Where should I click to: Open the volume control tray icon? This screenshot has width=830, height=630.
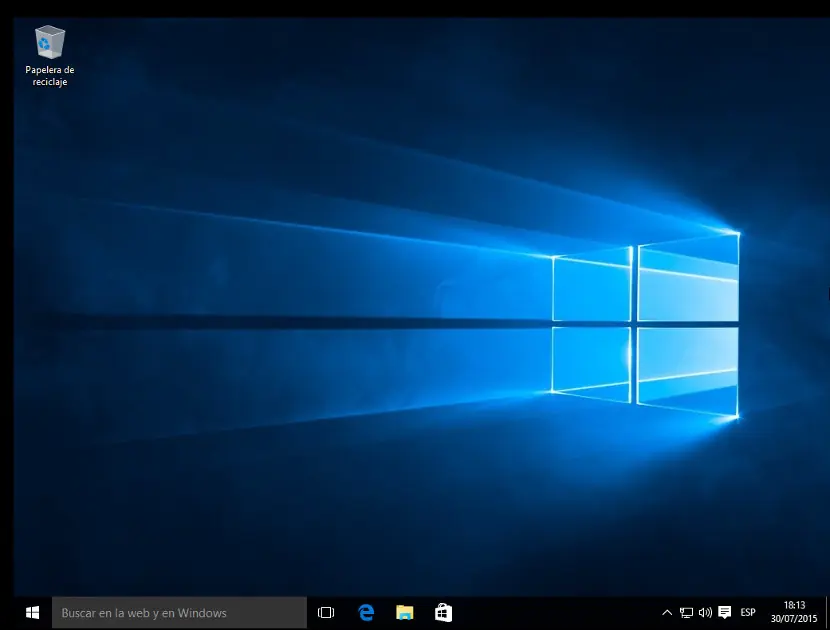[x=705, y=613]
